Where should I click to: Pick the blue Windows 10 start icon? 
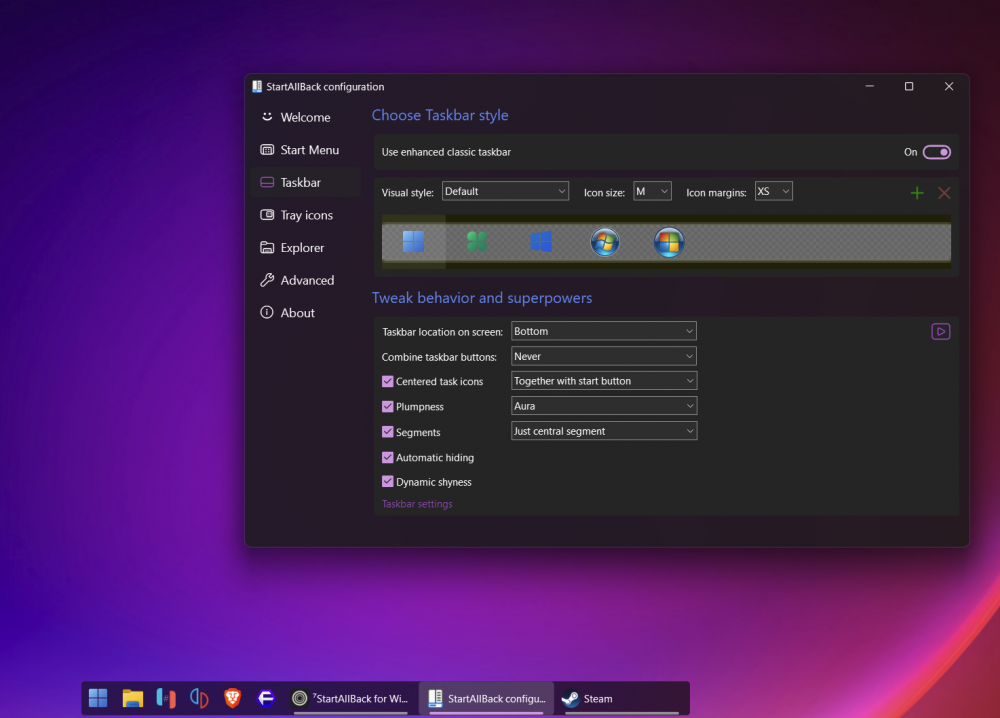[x=541, y=242]
